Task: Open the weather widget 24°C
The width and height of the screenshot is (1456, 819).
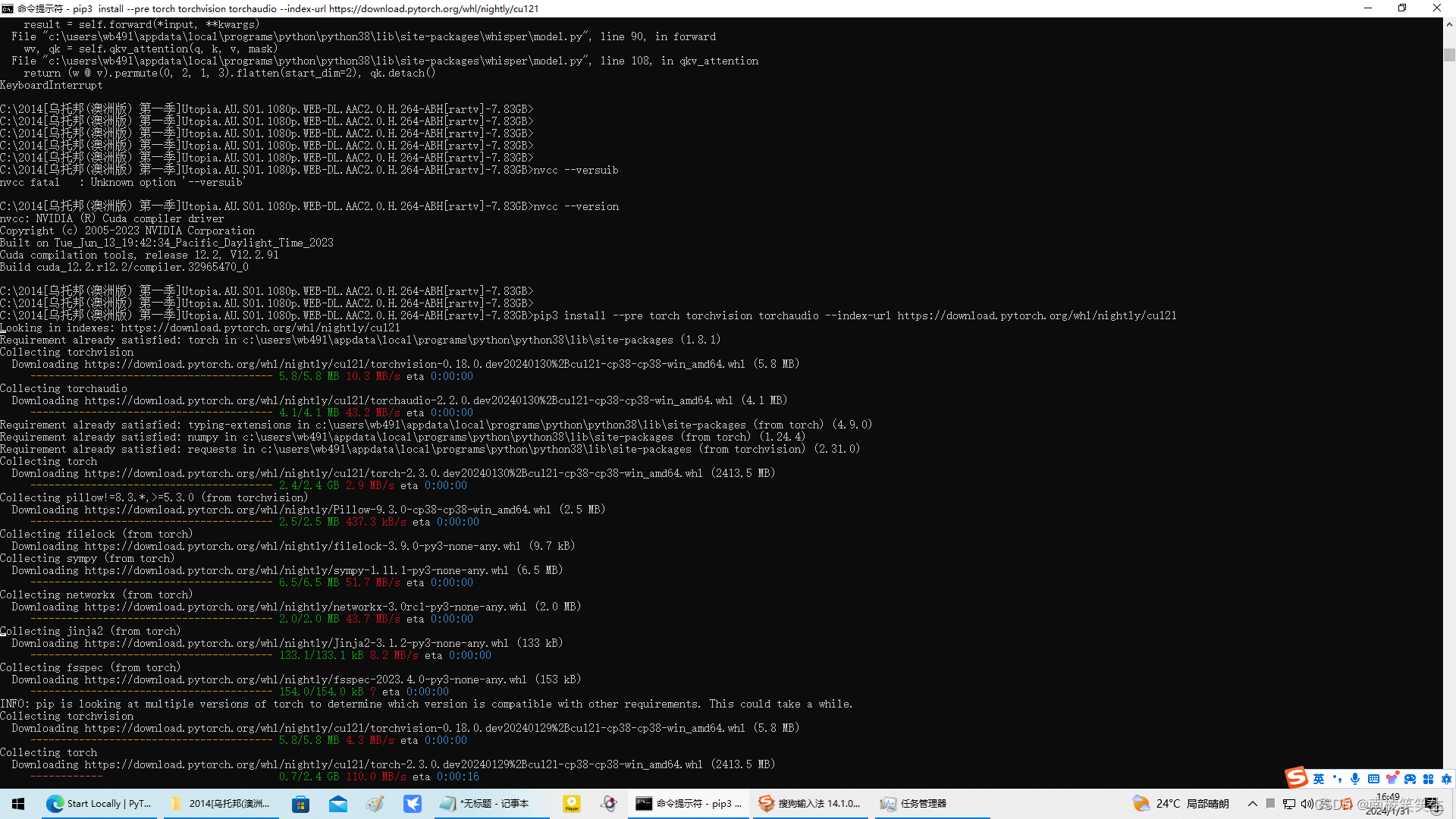Action: point(1180,804)
